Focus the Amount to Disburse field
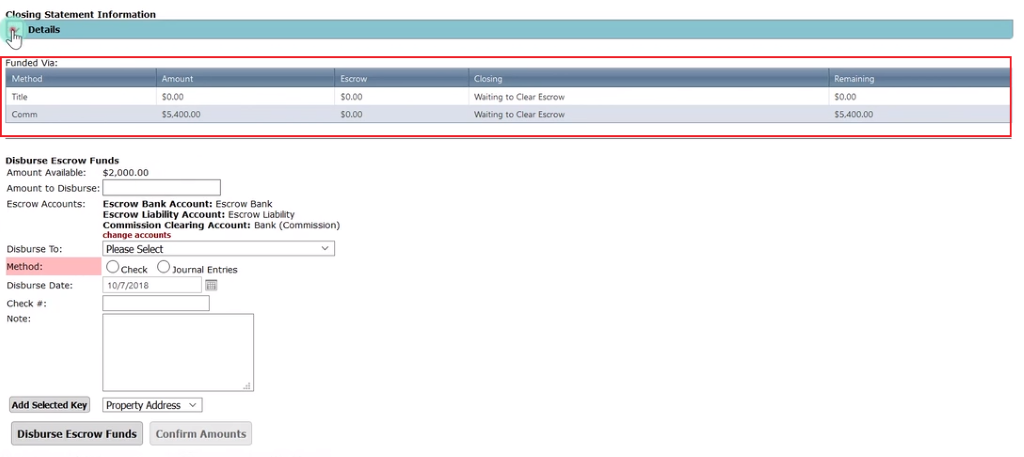The width and height of the screenshot is (1024, 457). (x=161, y=188)
